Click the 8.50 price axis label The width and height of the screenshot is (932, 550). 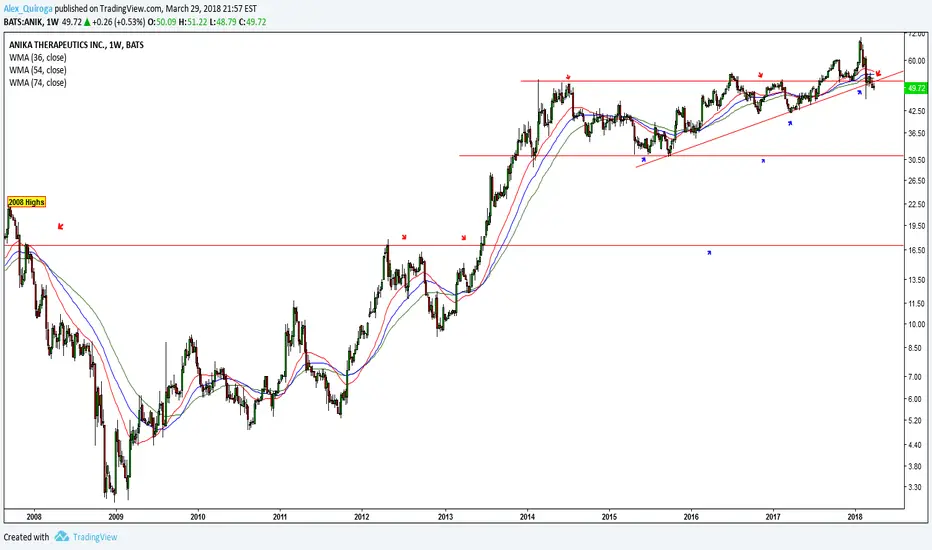917,348
